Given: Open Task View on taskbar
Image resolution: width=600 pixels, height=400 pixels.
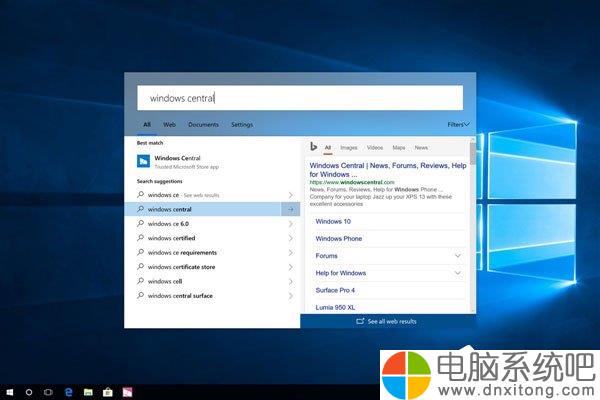Looking at the screenshot, I should click(48, 392).
